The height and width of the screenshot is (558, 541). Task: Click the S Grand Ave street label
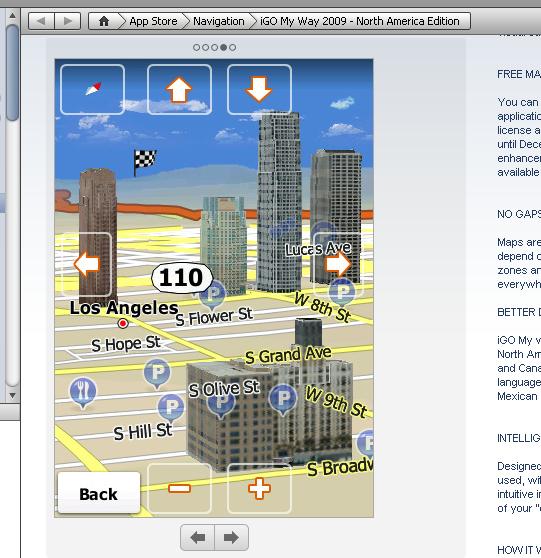point(288,355)
